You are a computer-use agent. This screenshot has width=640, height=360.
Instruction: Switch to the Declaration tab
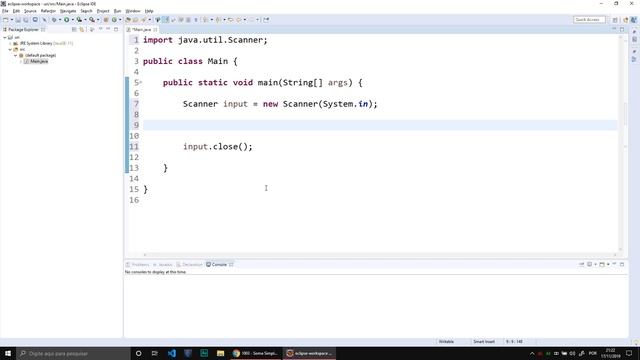[x=189, y=264]
